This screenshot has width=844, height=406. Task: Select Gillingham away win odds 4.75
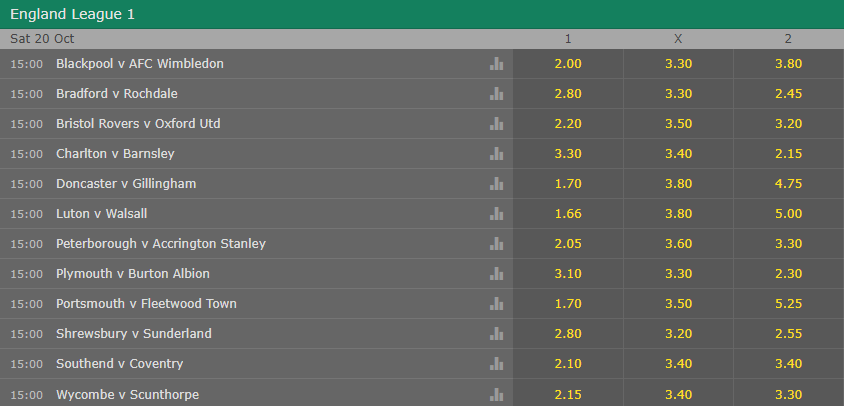pyautogui.click(x=789, y=184)
